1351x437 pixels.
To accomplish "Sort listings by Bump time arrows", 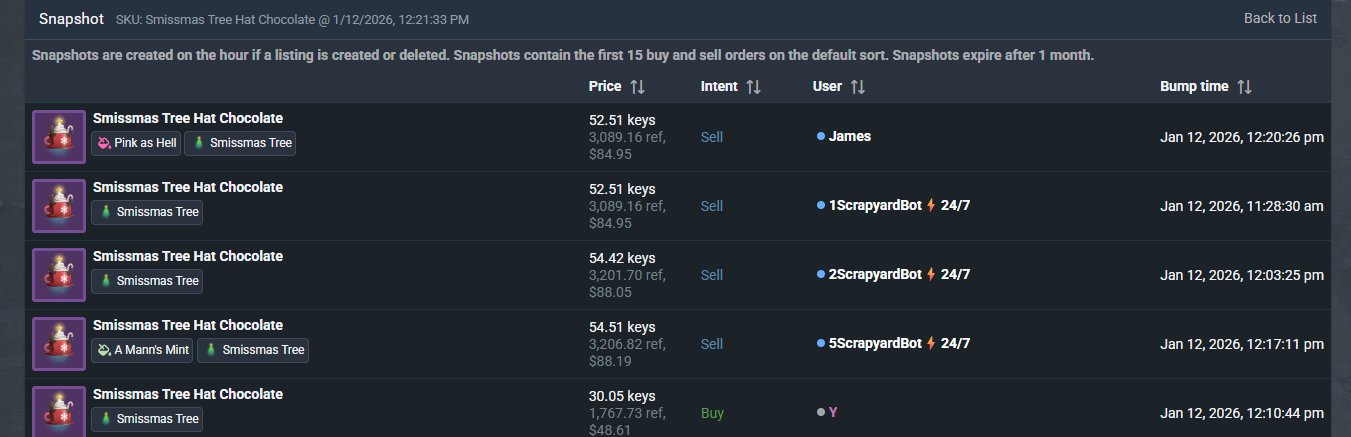I will (1244, 87).
